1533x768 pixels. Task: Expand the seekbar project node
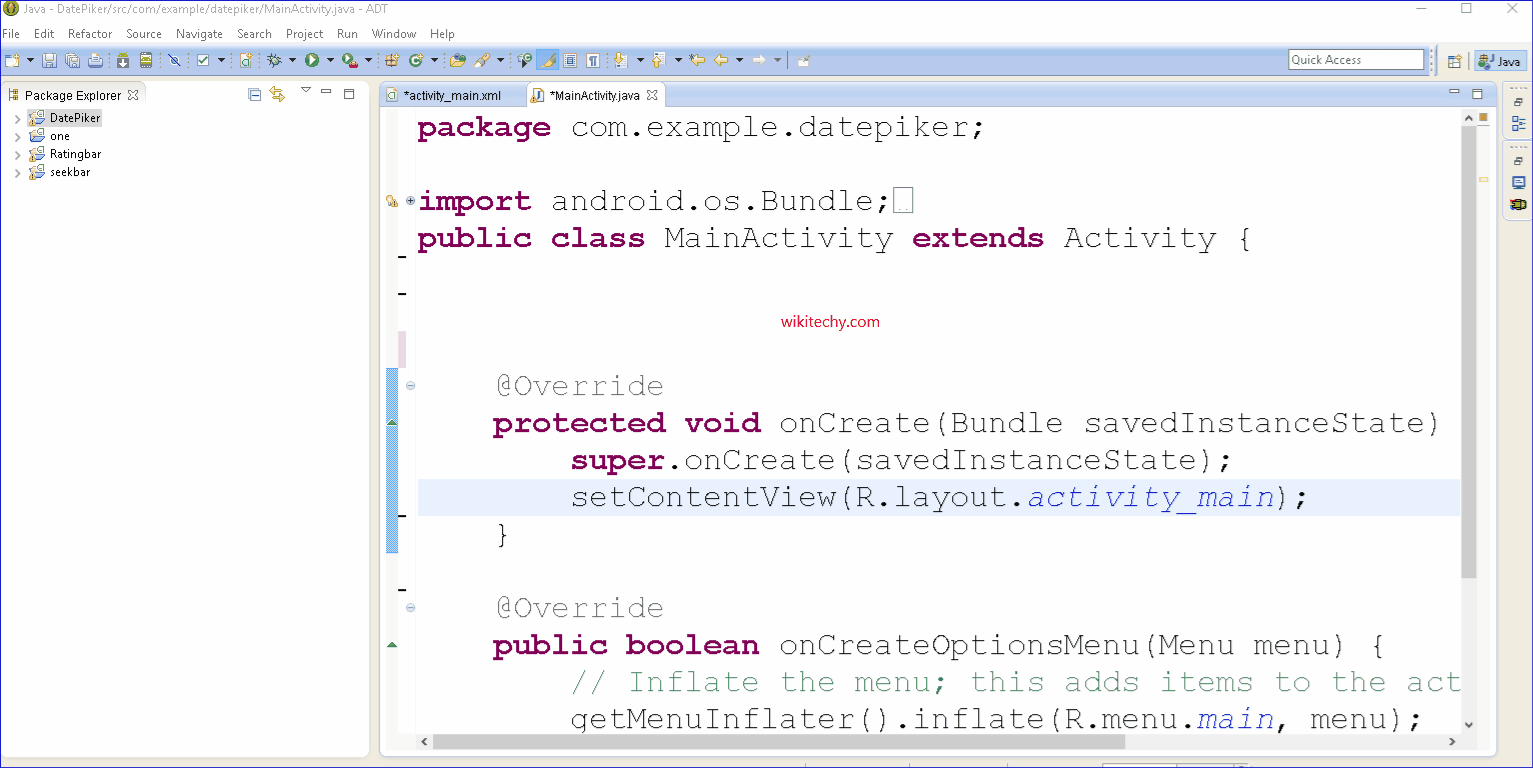point(17,173)
